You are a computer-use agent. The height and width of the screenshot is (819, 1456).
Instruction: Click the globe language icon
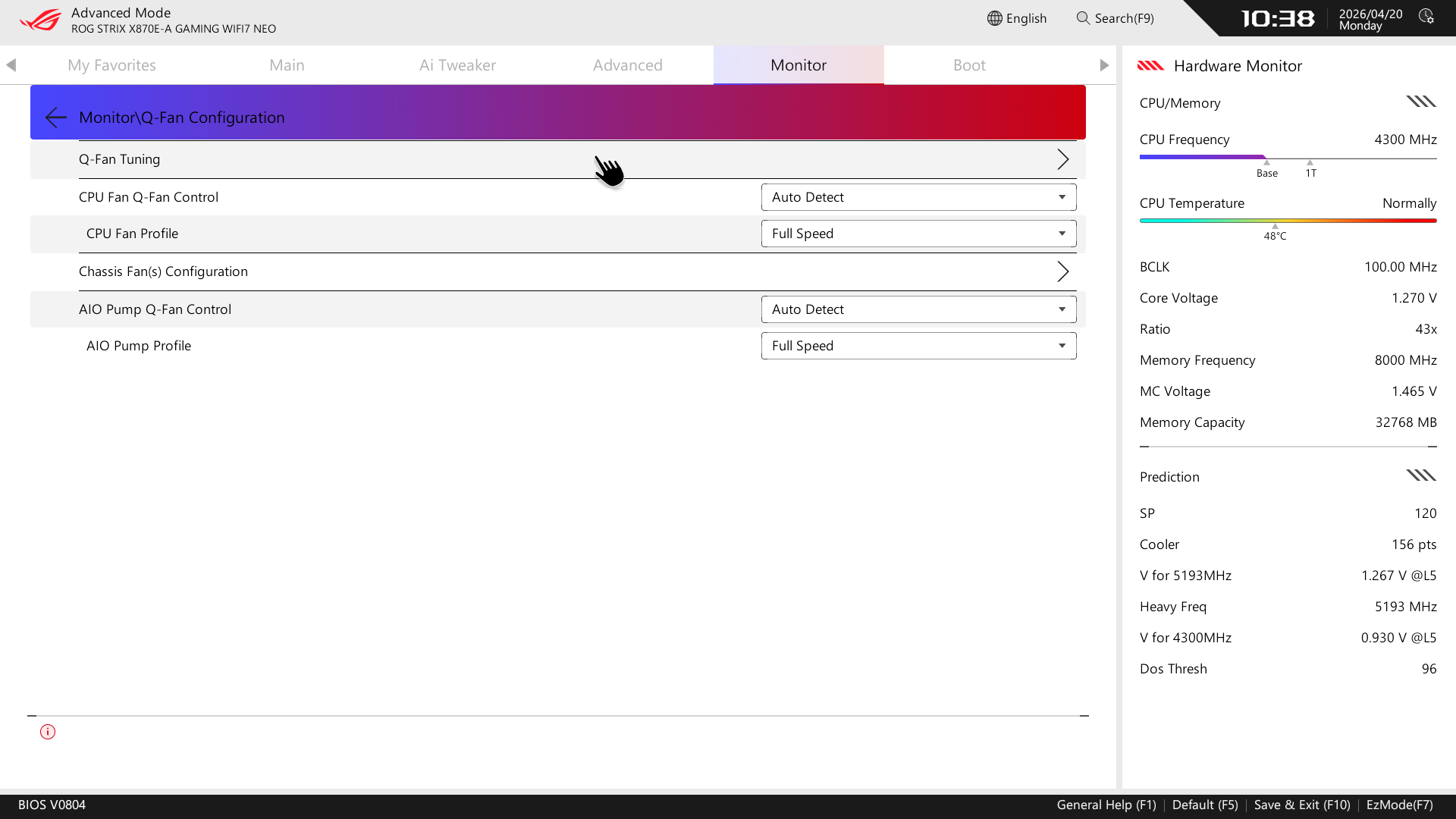click(994, 18)
